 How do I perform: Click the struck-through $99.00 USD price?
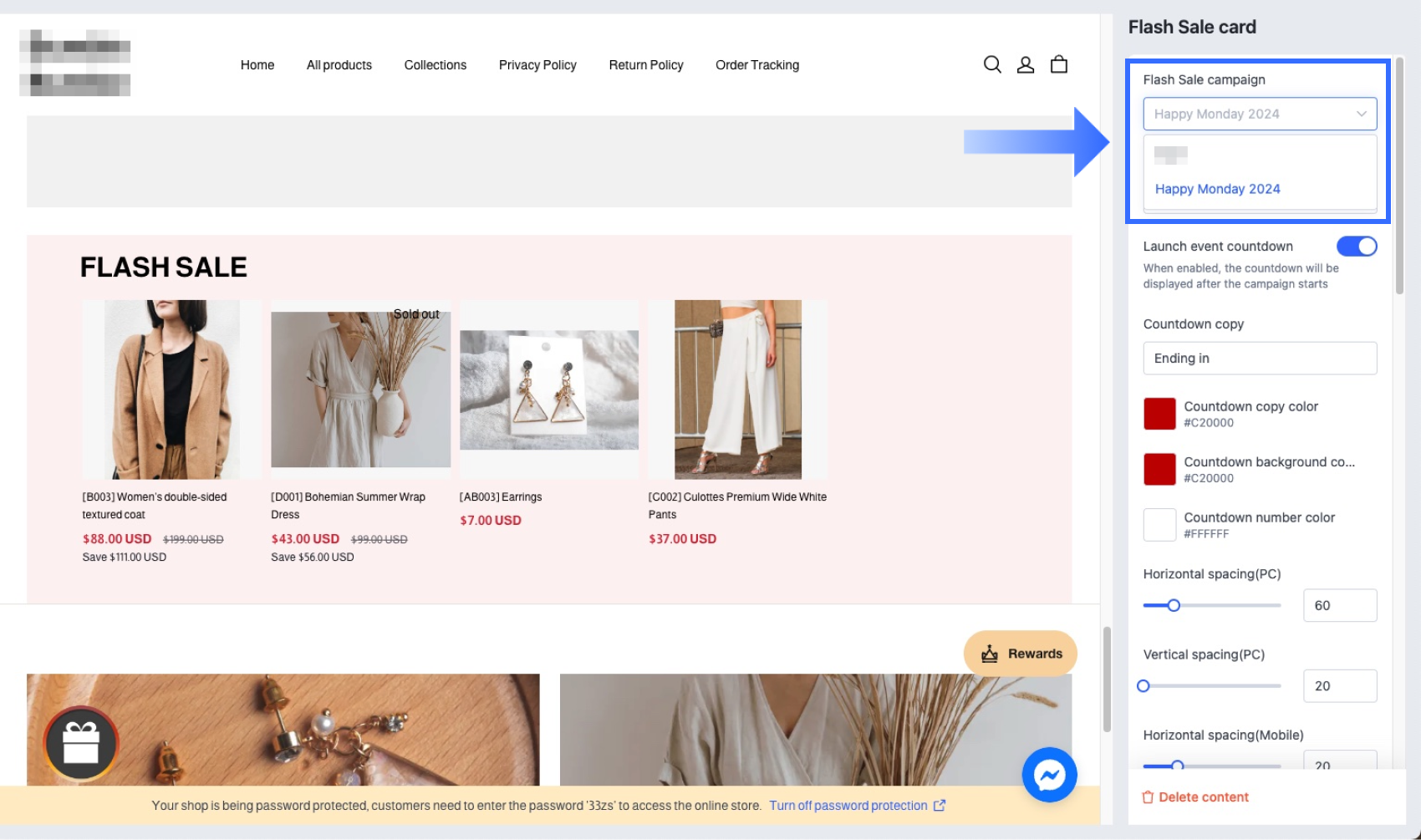(379, 540)
